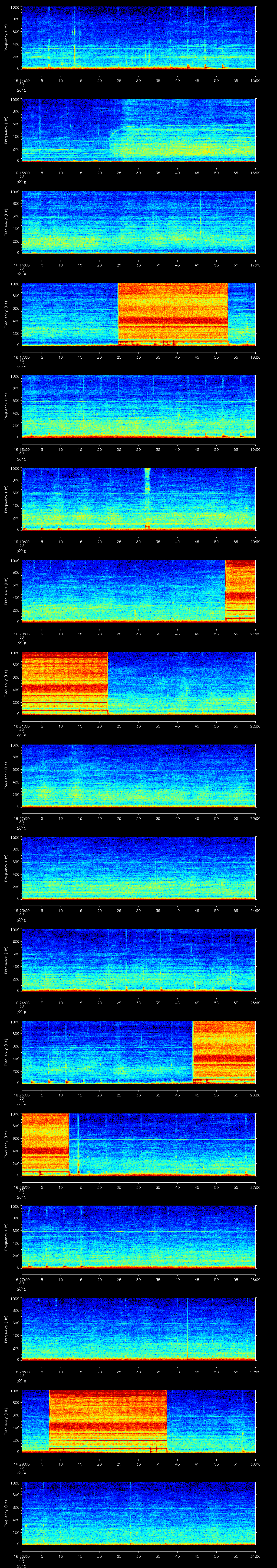Click the spectrogram panel starting at 16:14:00
The height and width of the screenshot is (1568, 277).
coord(138,38)
